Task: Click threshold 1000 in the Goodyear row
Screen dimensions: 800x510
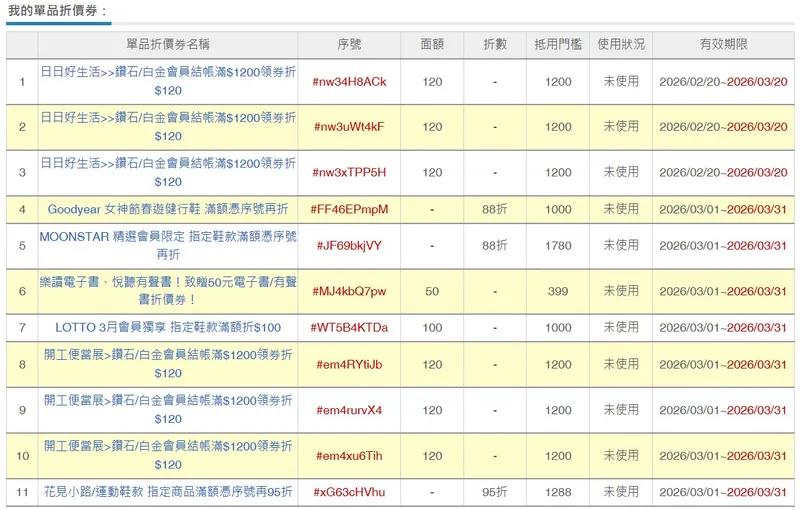Action: (x=558, y=209)
